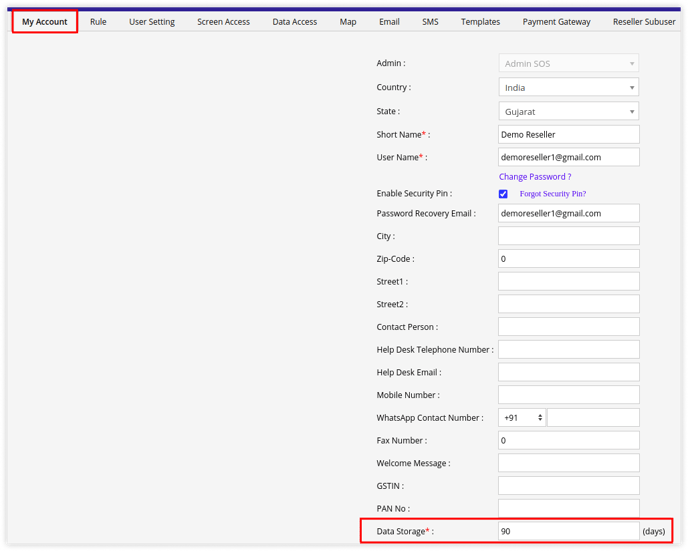Click the Change Password link
This screenshot has height=551, width=688.
click(535, 177)
